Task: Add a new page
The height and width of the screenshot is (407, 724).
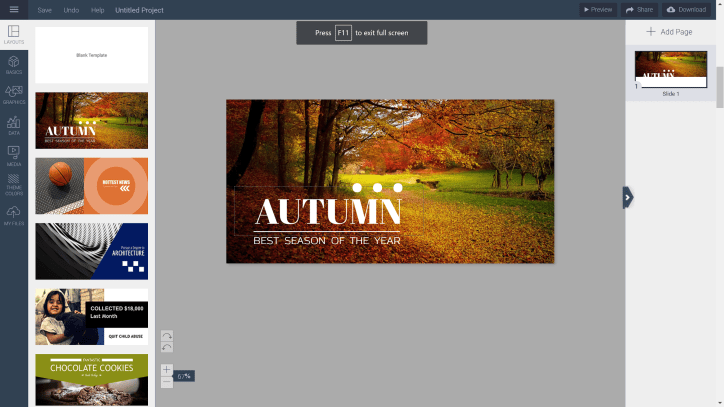Action: click(669, 32)
